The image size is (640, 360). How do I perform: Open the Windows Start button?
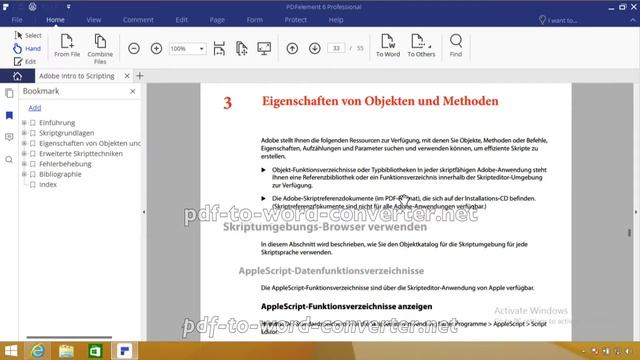point(11,351)
